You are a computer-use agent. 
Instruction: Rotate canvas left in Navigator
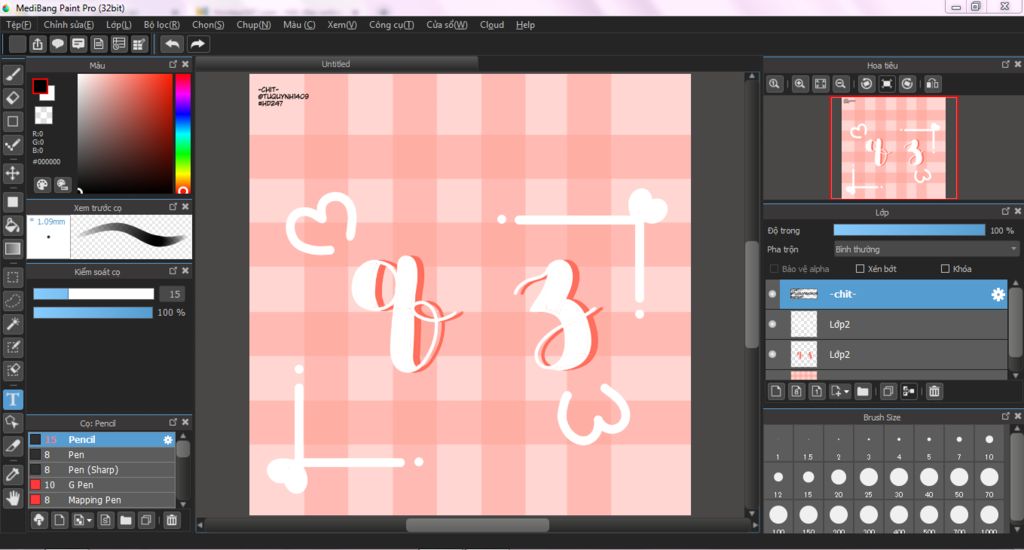(x=867, y=84)
